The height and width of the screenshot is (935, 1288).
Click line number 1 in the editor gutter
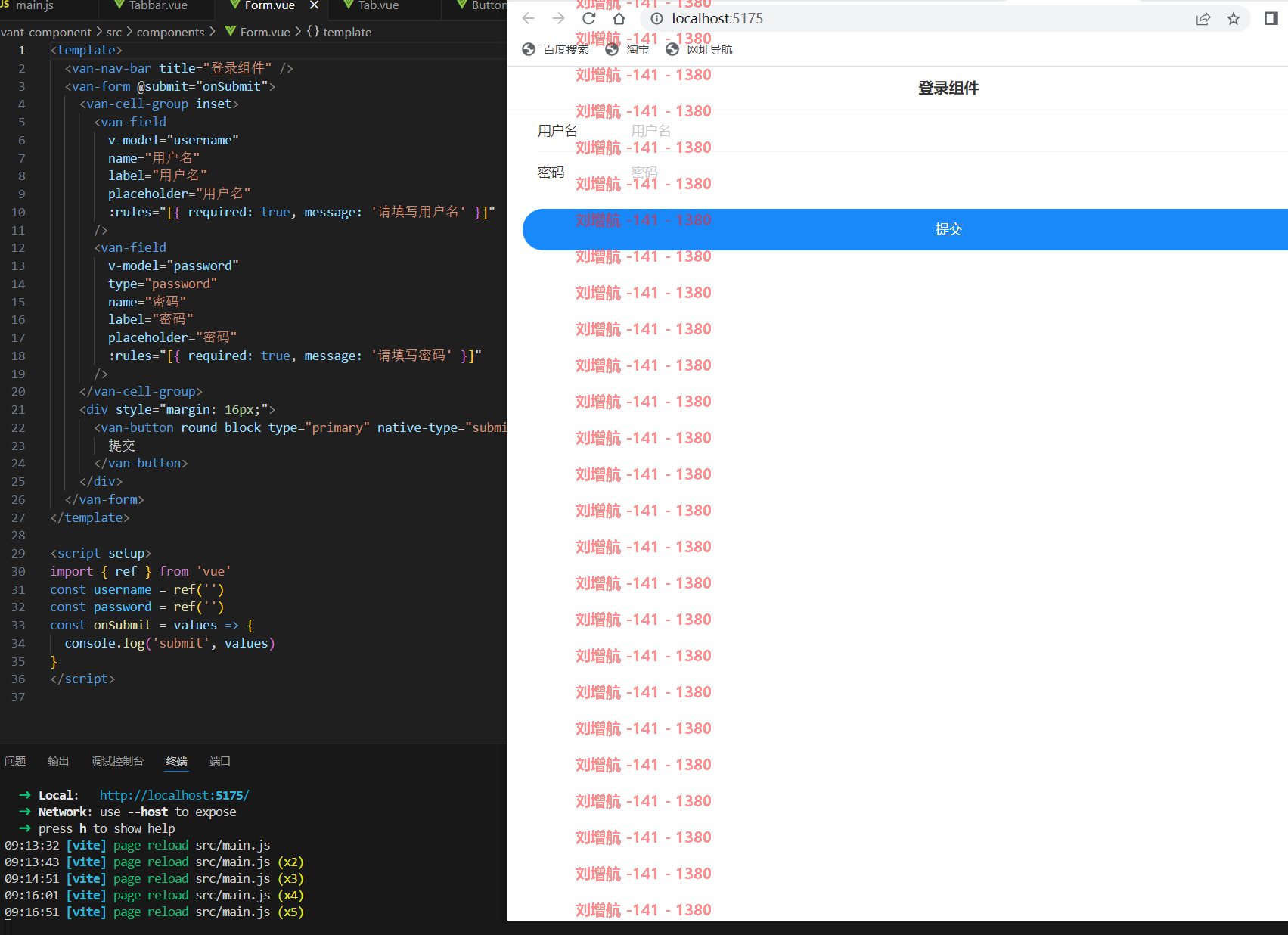(21, 50)
